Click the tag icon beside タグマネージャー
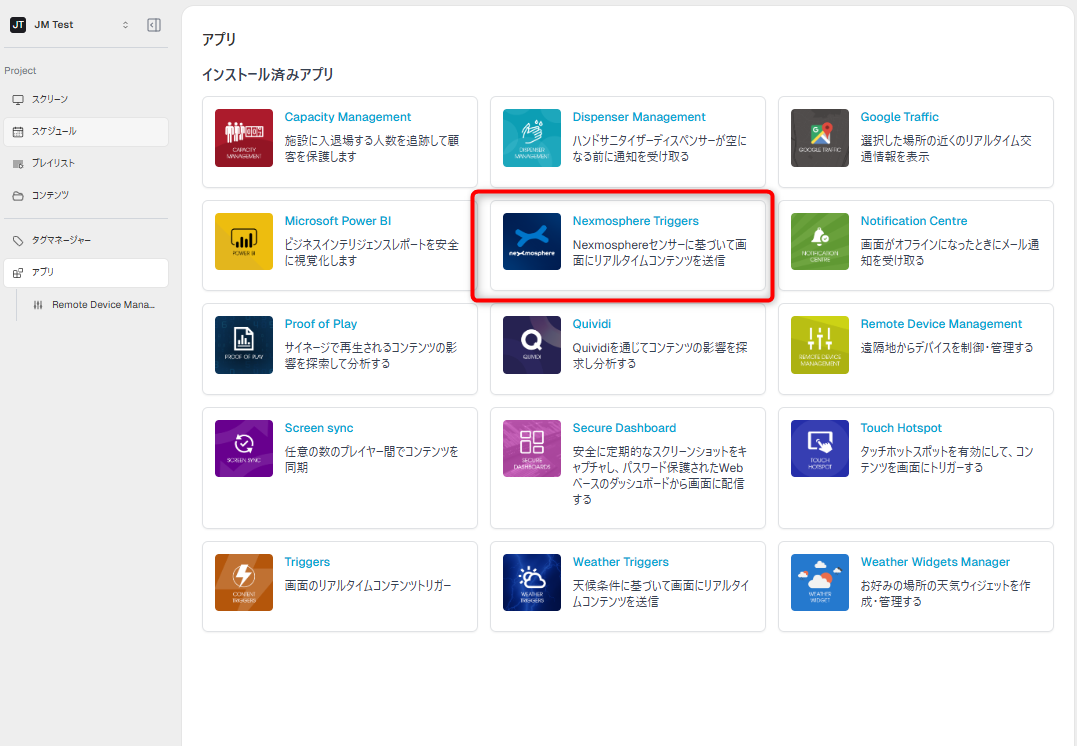Viewport: 1077px width, 746px height. coord(18,240)
